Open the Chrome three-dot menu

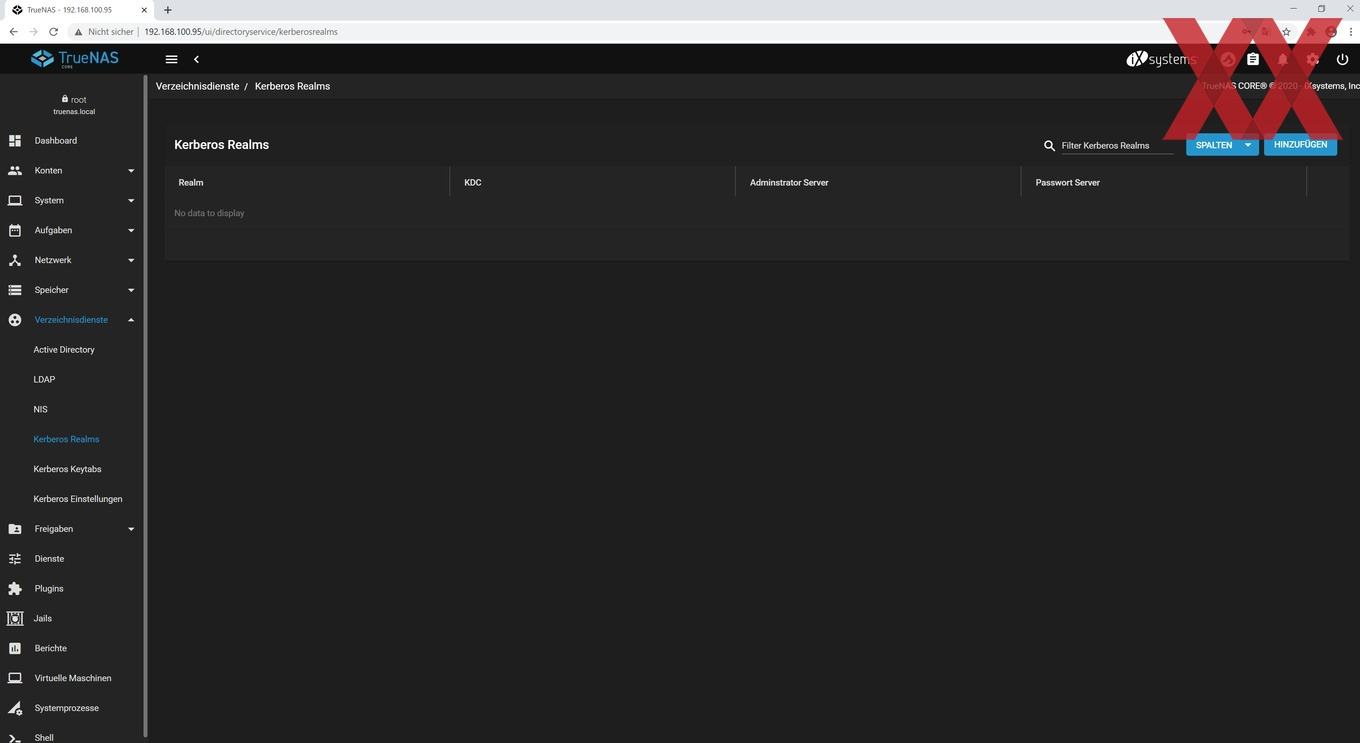pyautogui.click(x=1350, y=32)
